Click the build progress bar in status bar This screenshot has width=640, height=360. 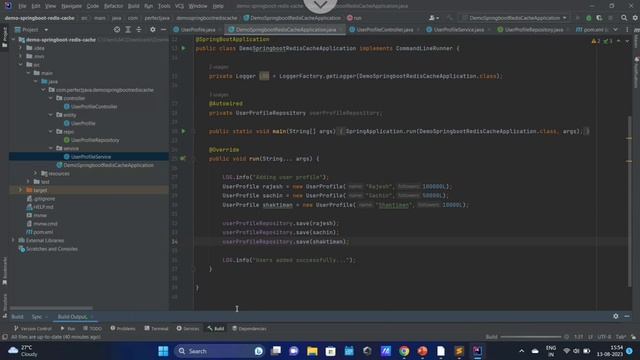click(x=531, y=337)
